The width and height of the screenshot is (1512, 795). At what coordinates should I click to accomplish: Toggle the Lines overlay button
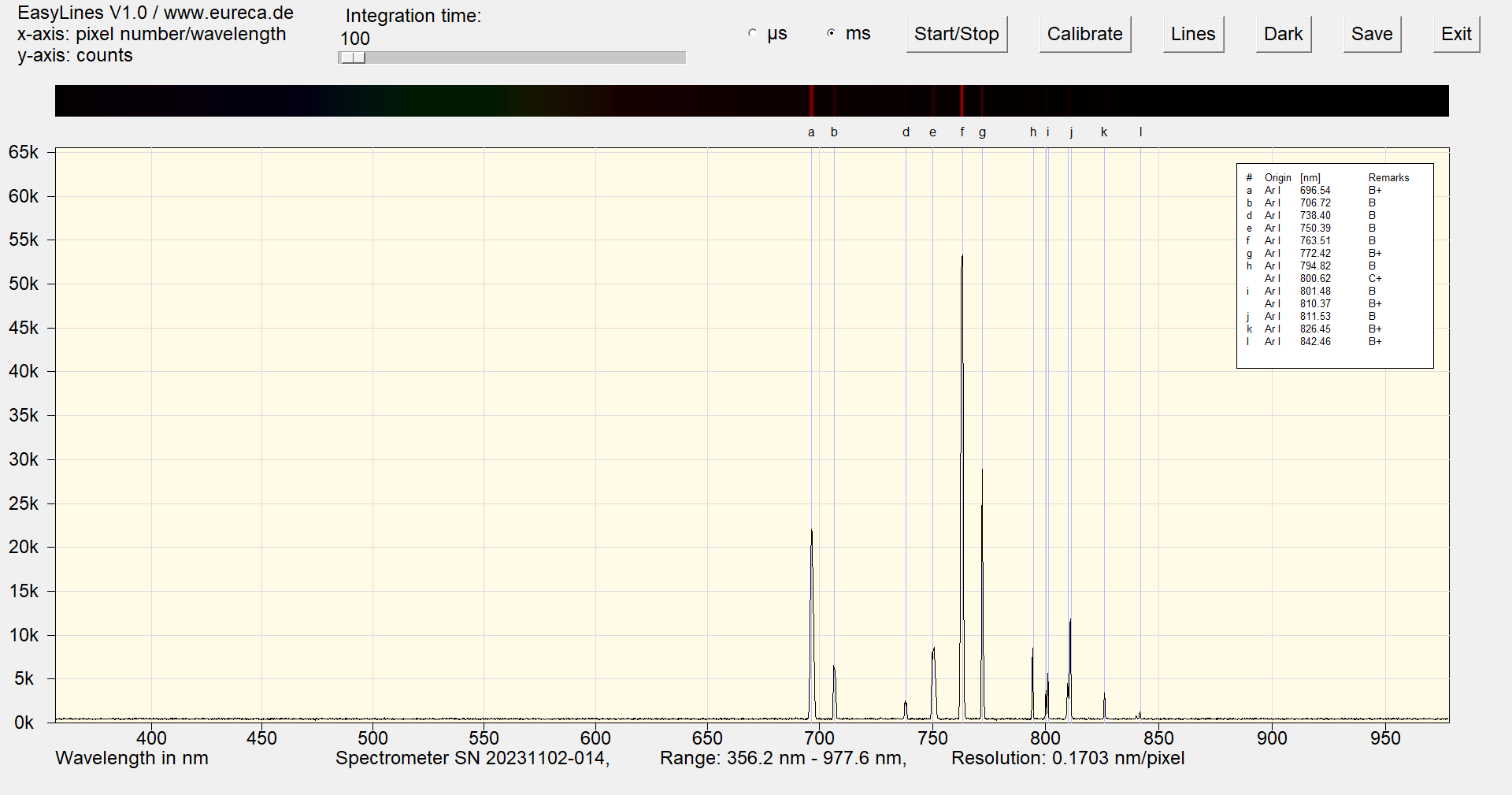tap(1192, 34)
